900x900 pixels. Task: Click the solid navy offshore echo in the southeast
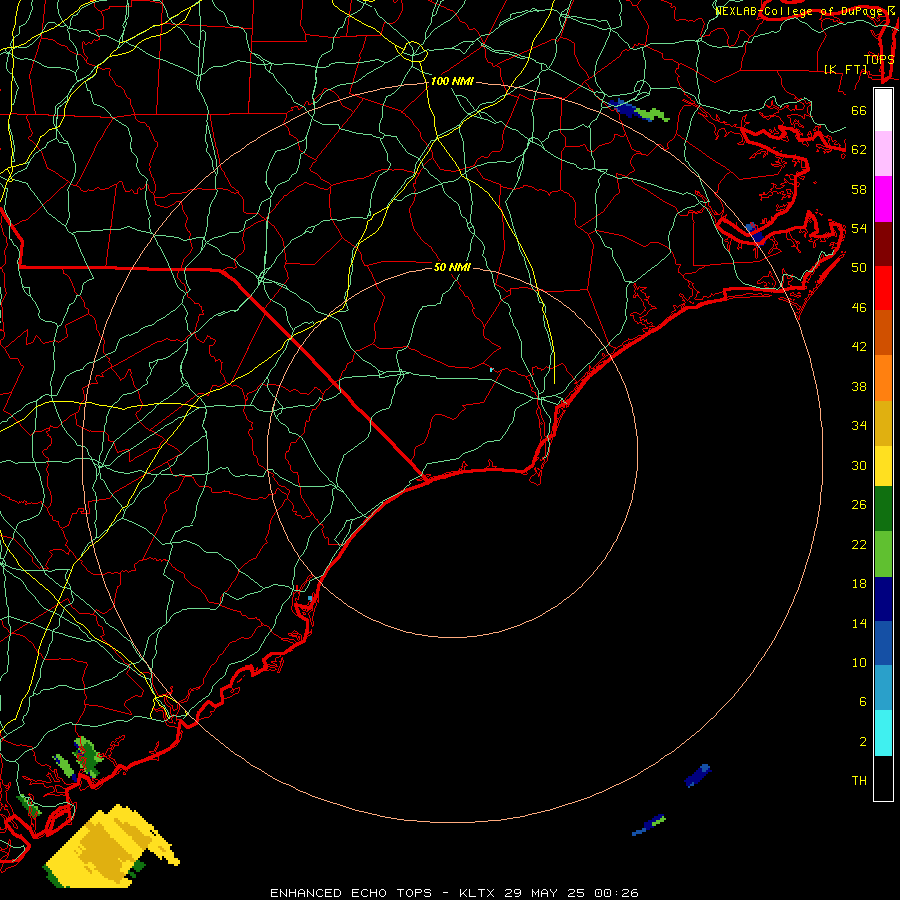click(698, 775)
